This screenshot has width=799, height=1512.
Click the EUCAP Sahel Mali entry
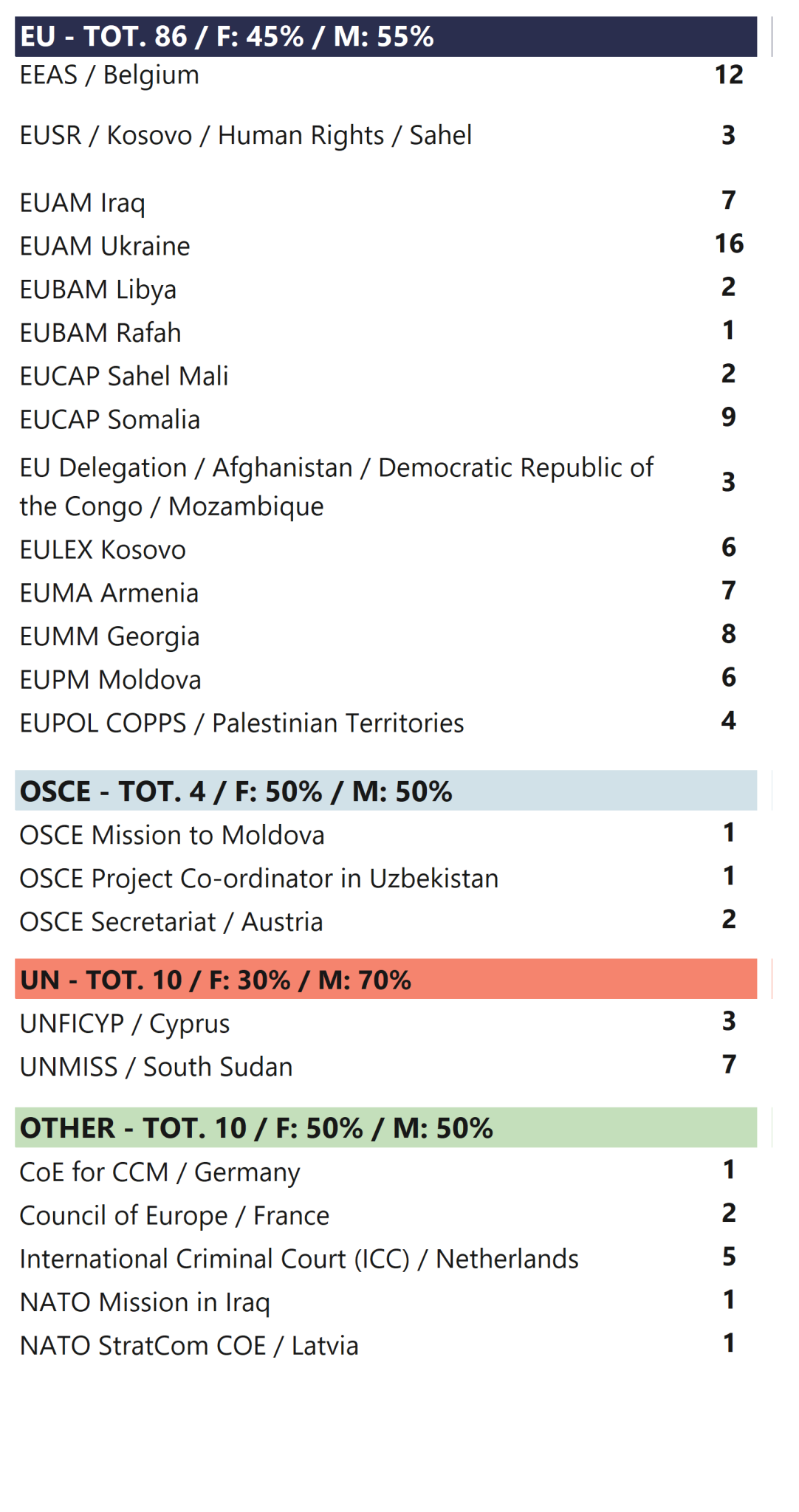[x=124, y=377]
